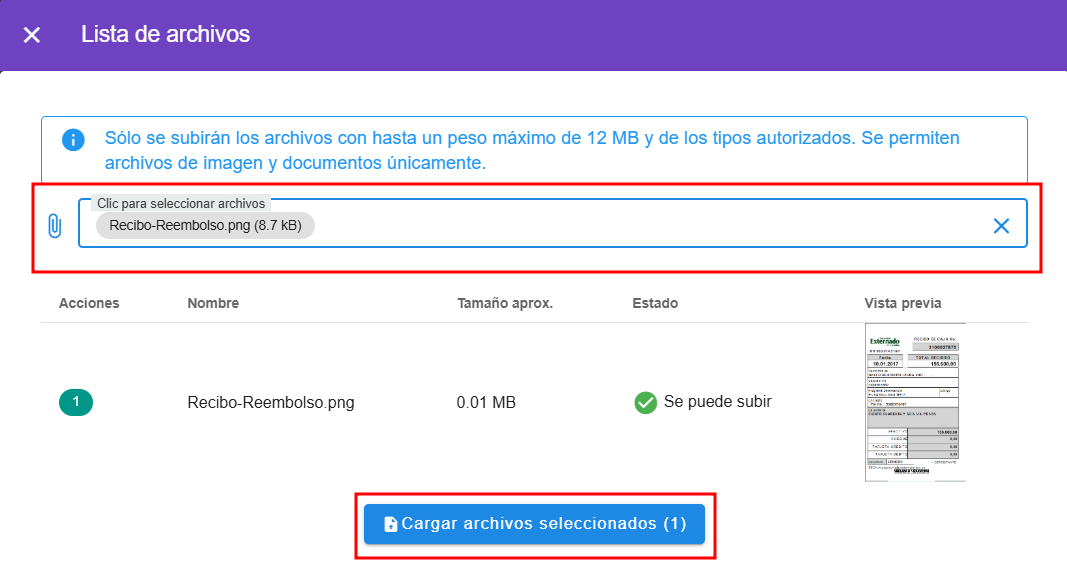This screenshot has height=576, width=1067.
Task: Click the green number 1 action badge
Action: (x=76, y=403)
